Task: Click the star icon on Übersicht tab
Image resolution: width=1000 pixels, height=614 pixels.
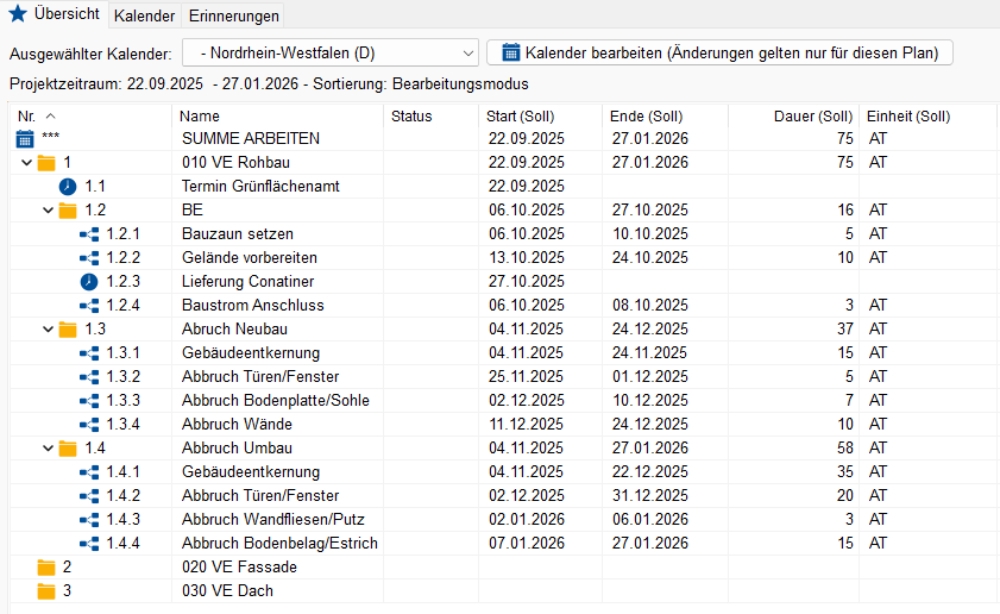Action: pos(18,13)
